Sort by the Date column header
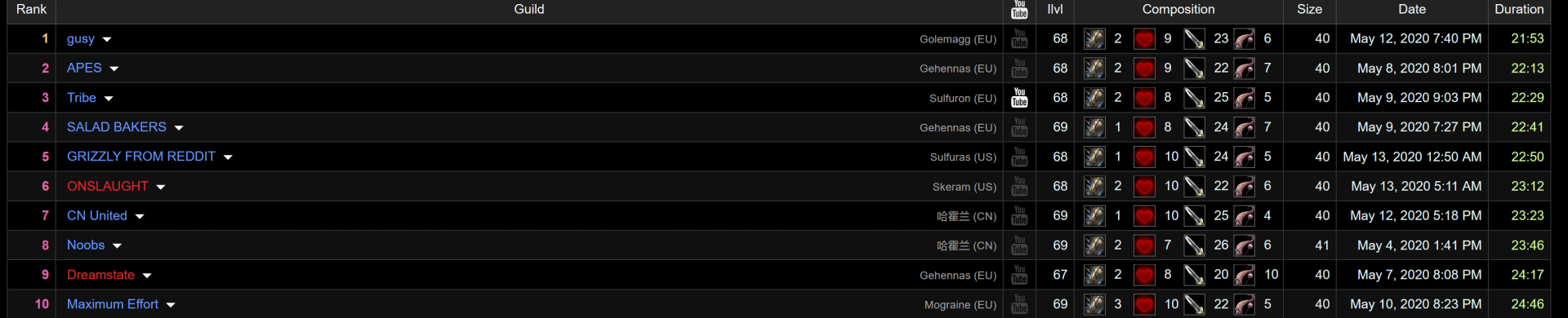This screenshot has height=318, width=1568. [1411, 10]
